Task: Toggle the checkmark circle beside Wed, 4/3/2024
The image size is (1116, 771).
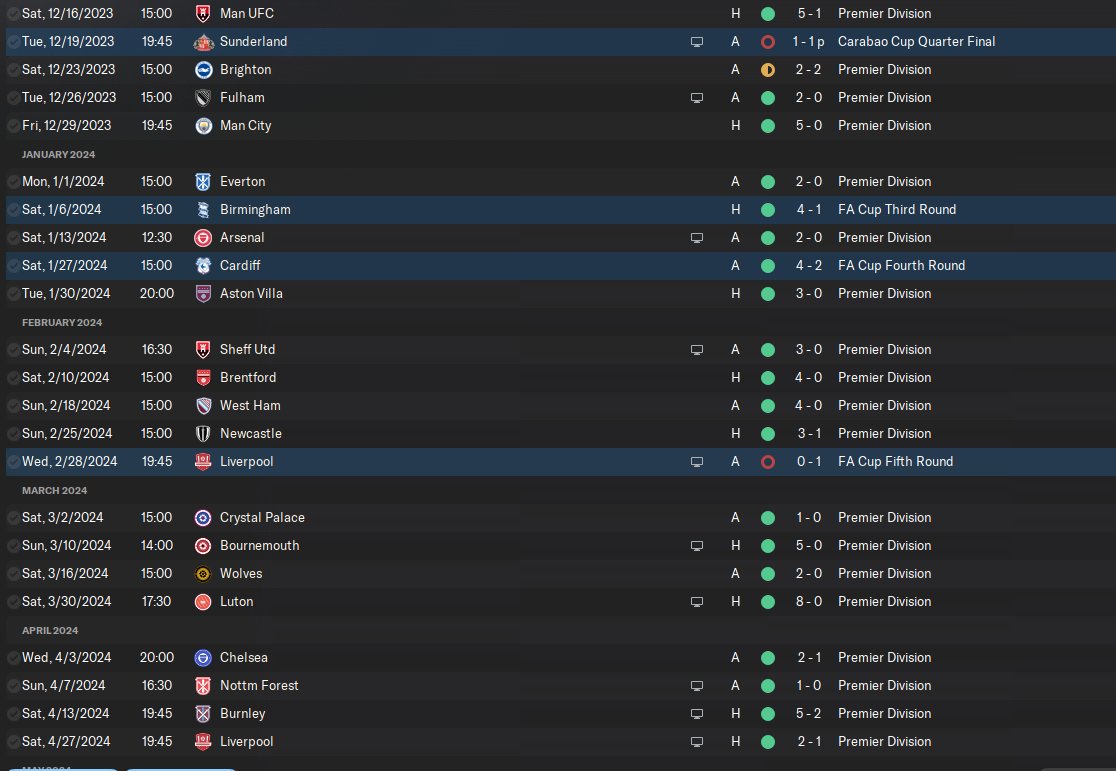Action: [13, 658]
